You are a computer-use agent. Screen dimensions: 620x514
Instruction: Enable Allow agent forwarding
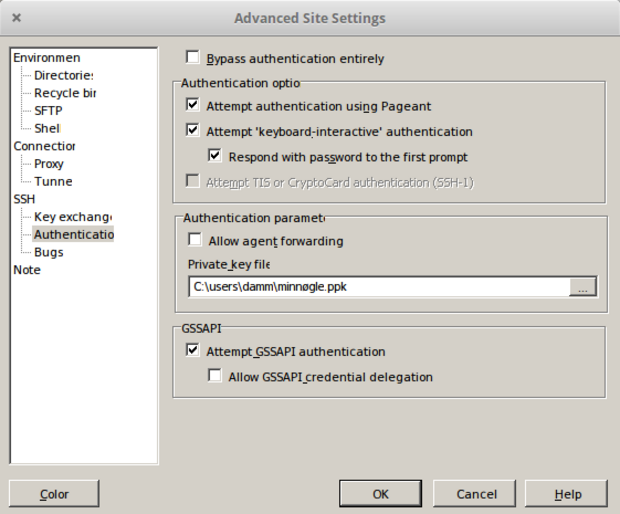195,240
